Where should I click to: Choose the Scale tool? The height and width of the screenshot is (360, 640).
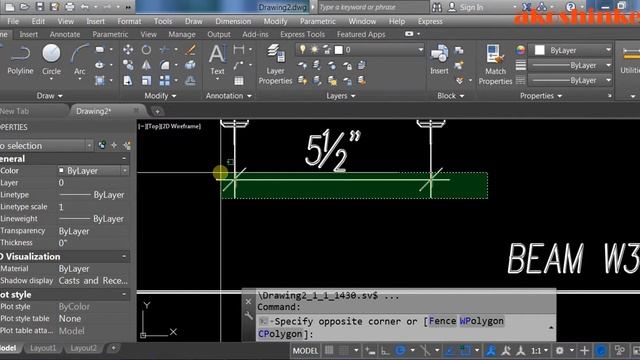point(146,80)
